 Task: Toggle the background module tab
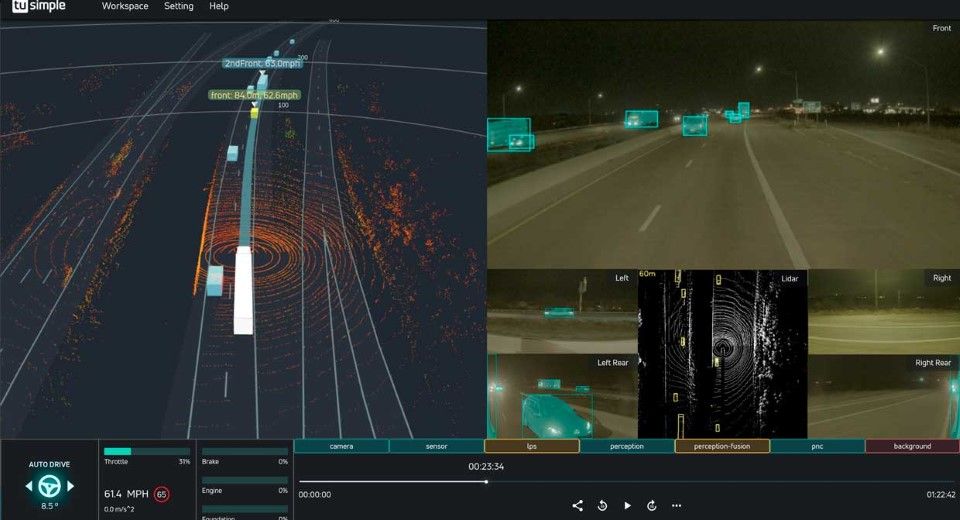pos(912,447)
